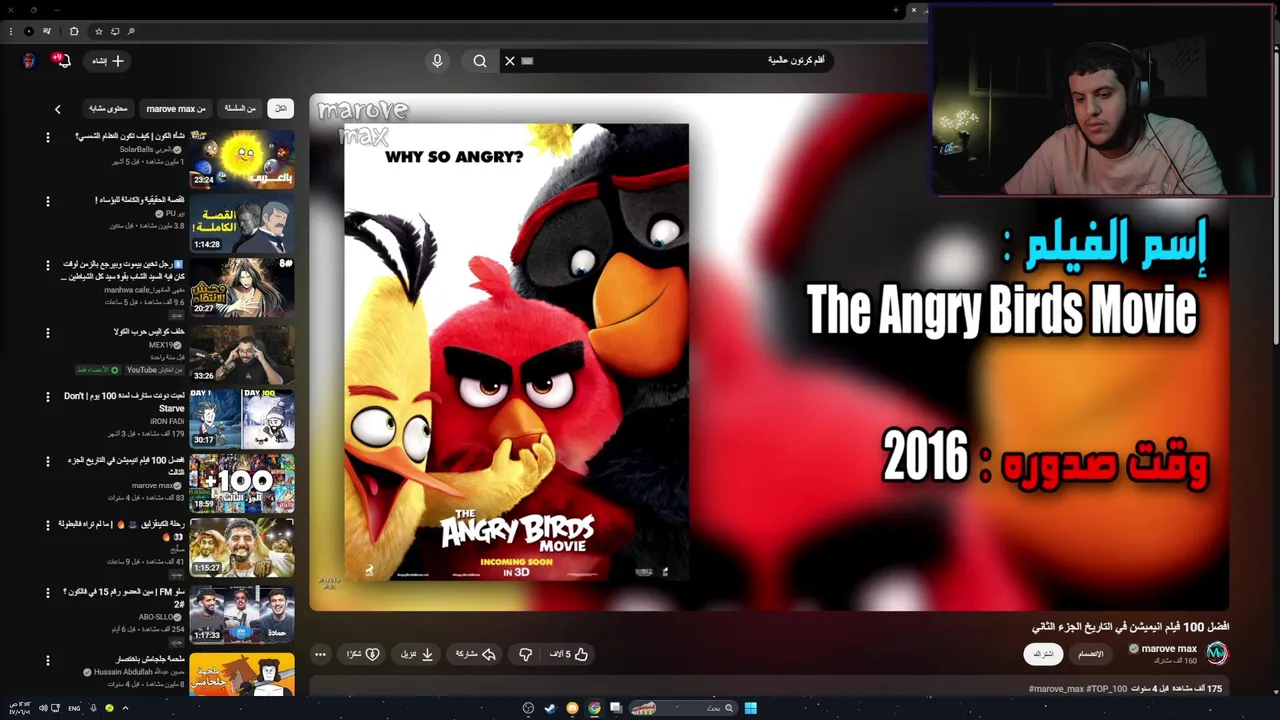Open Chrome from the taskbar
This screenshot has width=1280, height=720.
[x=594, y=708]
